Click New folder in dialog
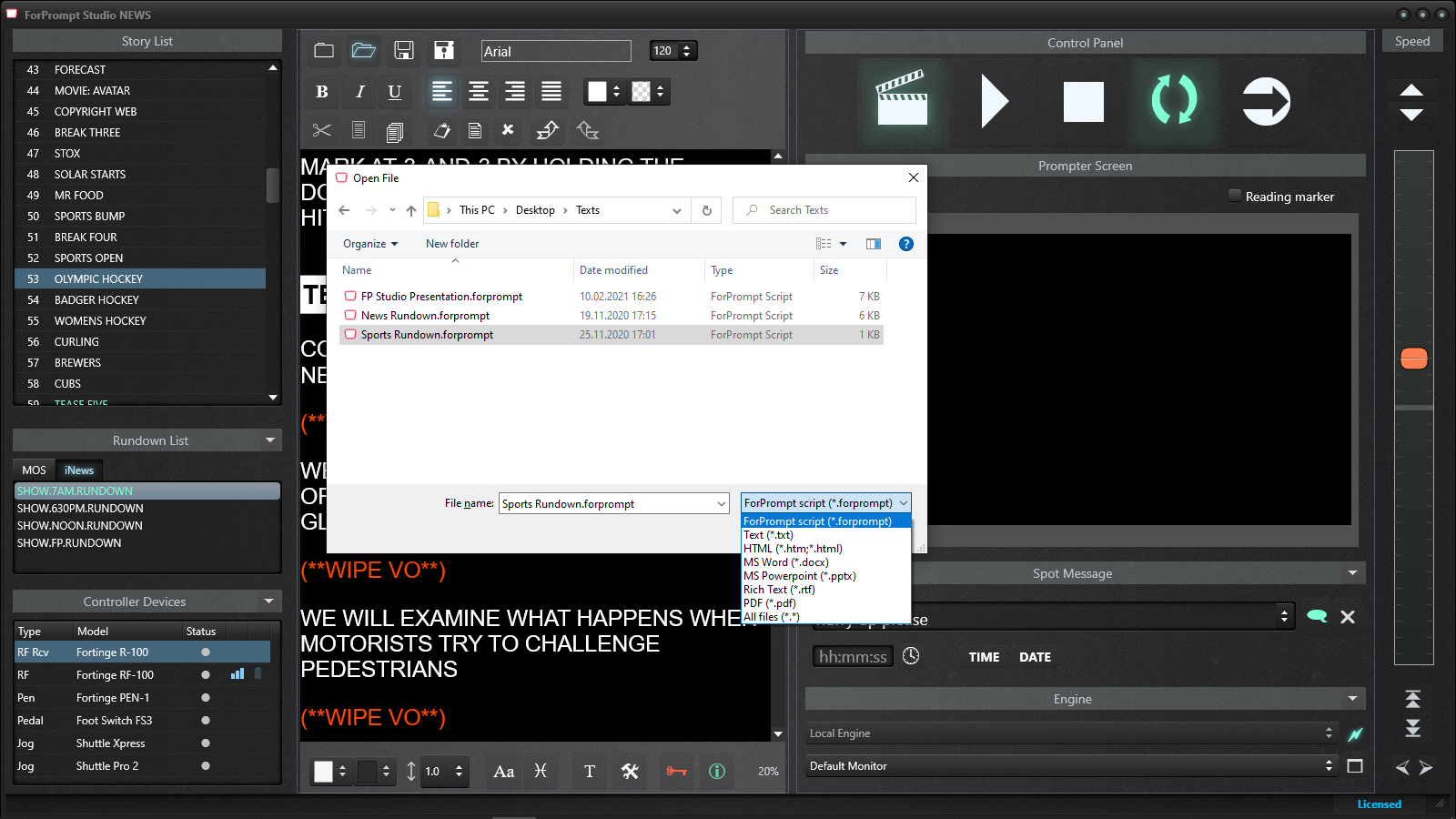 pyautogui.click(x=452, y=244)
